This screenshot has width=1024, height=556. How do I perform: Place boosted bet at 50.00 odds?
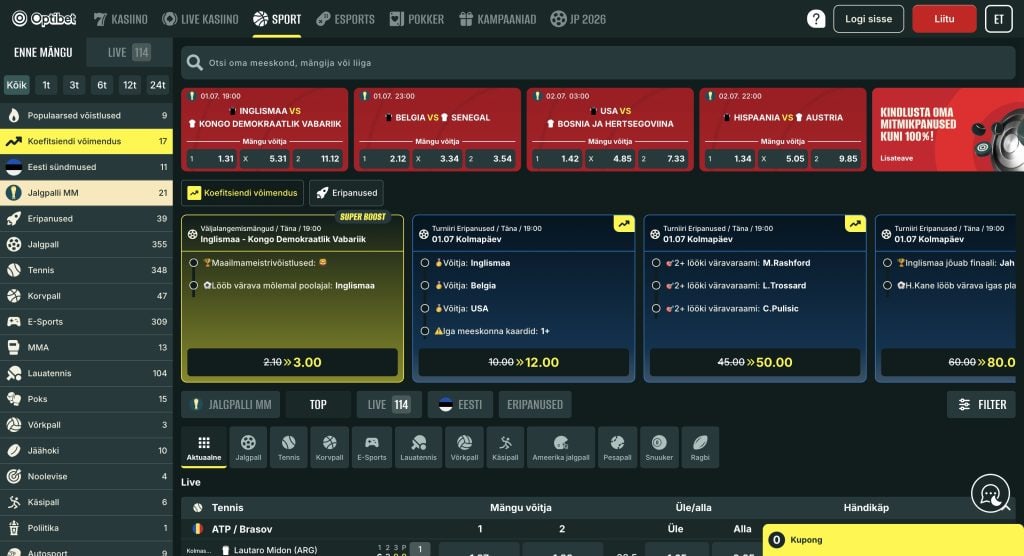(755, 362)
